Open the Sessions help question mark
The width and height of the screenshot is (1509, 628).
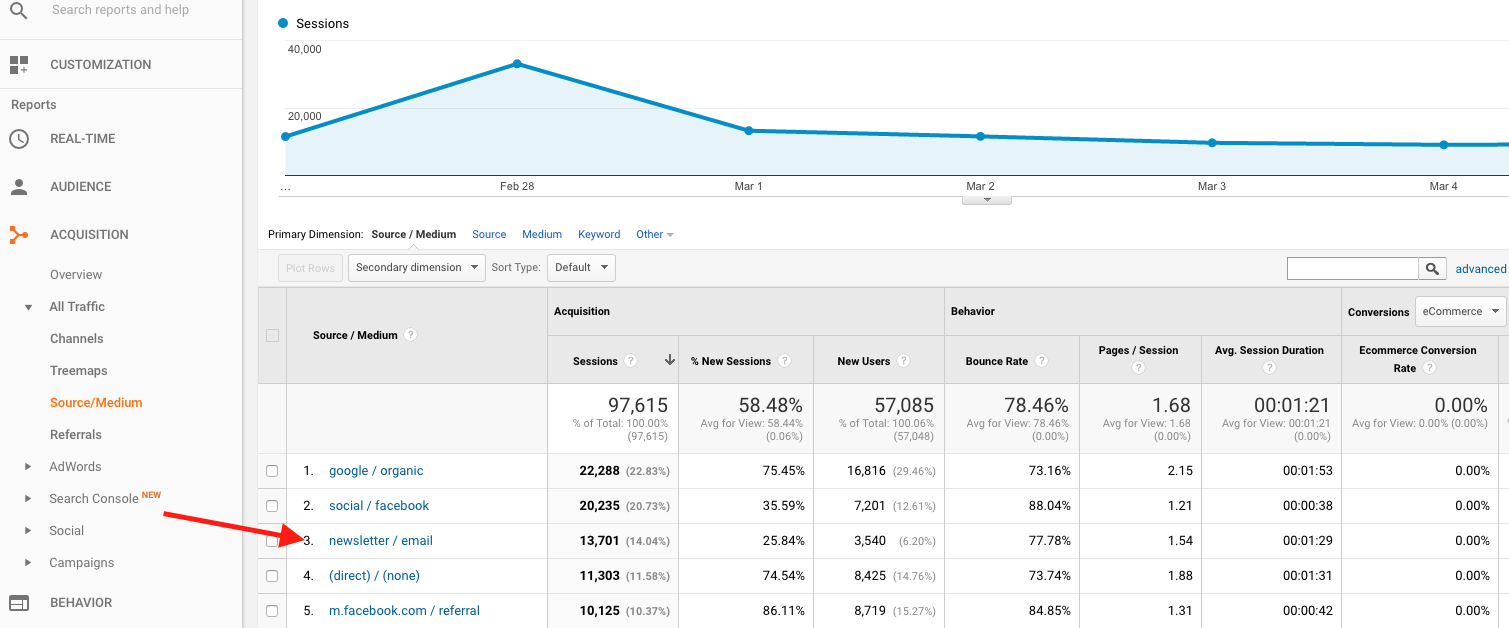[628, 360]
